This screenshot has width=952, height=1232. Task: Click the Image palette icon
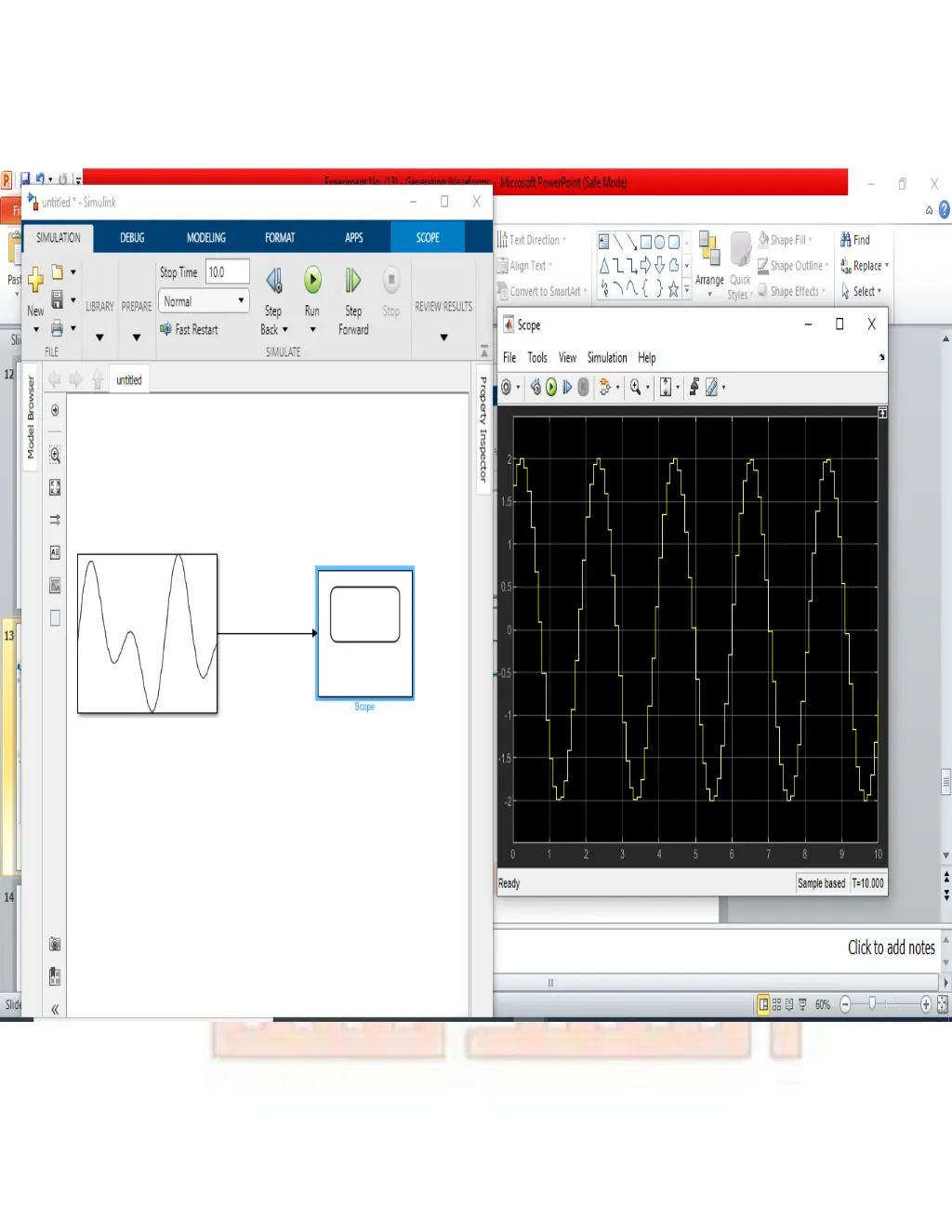[x=55, y=586]
